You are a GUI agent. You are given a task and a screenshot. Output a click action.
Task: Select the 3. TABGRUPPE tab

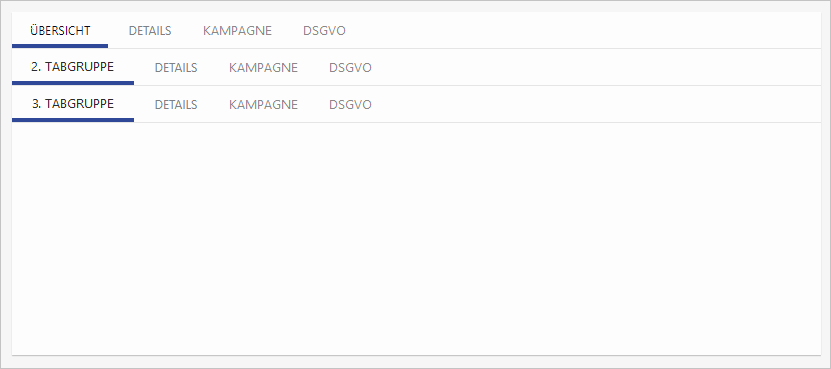click(x=73, y=104)
